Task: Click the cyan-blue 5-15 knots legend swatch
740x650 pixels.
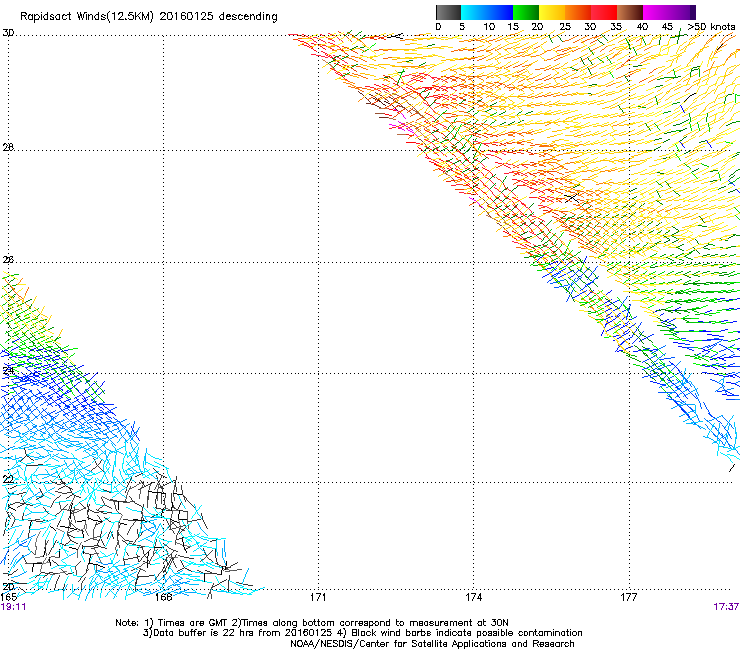Action: [487, 12]
